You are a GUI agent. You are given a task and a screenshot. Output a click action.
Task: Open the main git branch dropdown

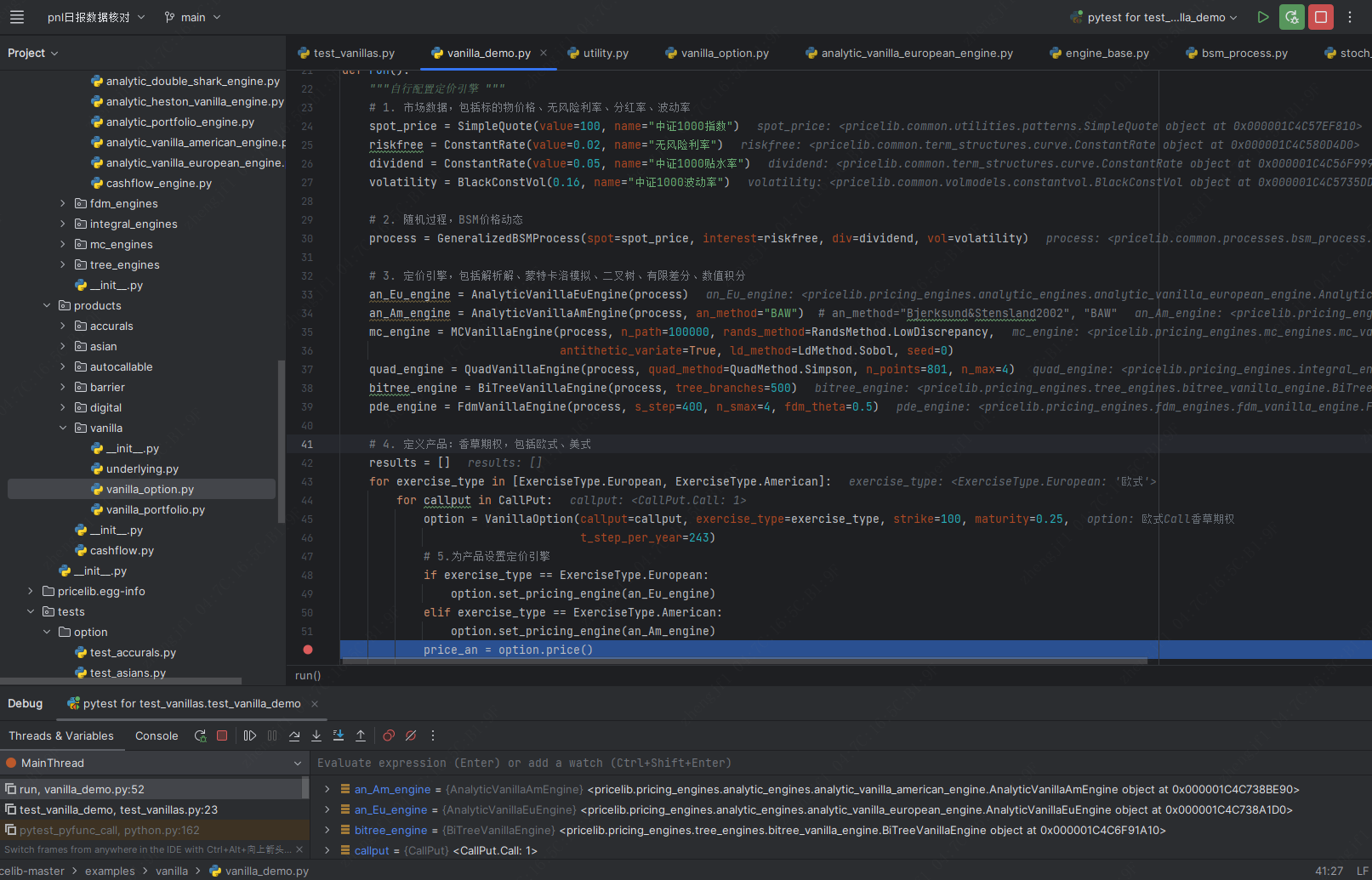[192, 17]
